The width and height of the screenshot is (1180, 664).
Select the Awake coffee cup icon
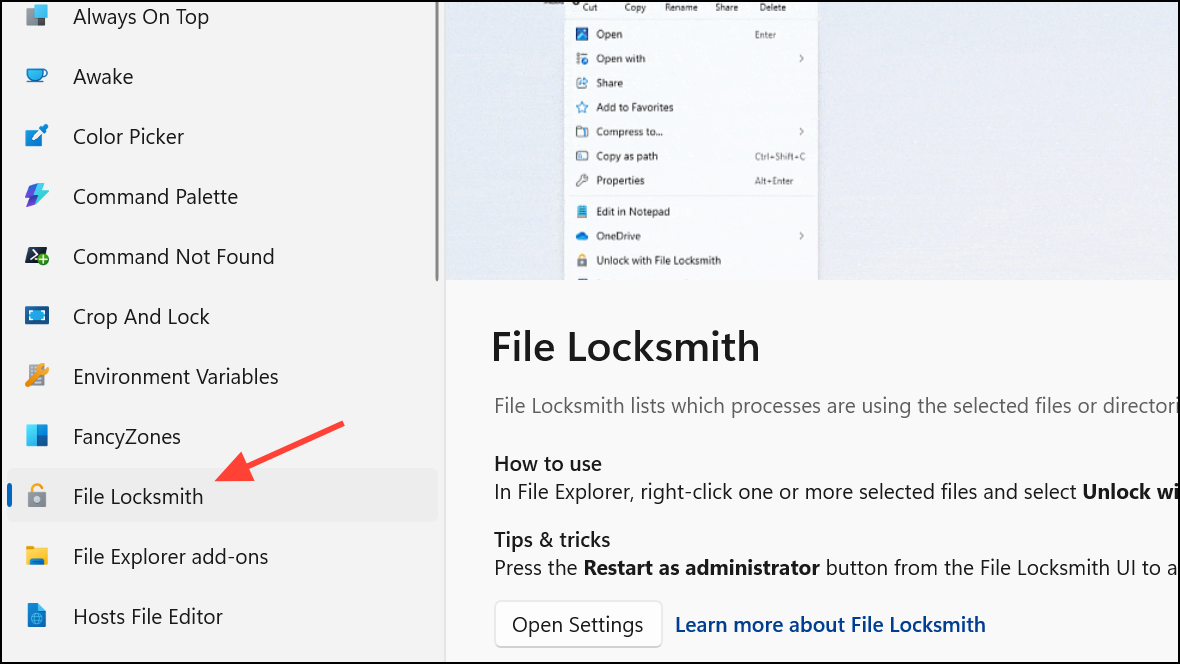pos(37,75)
